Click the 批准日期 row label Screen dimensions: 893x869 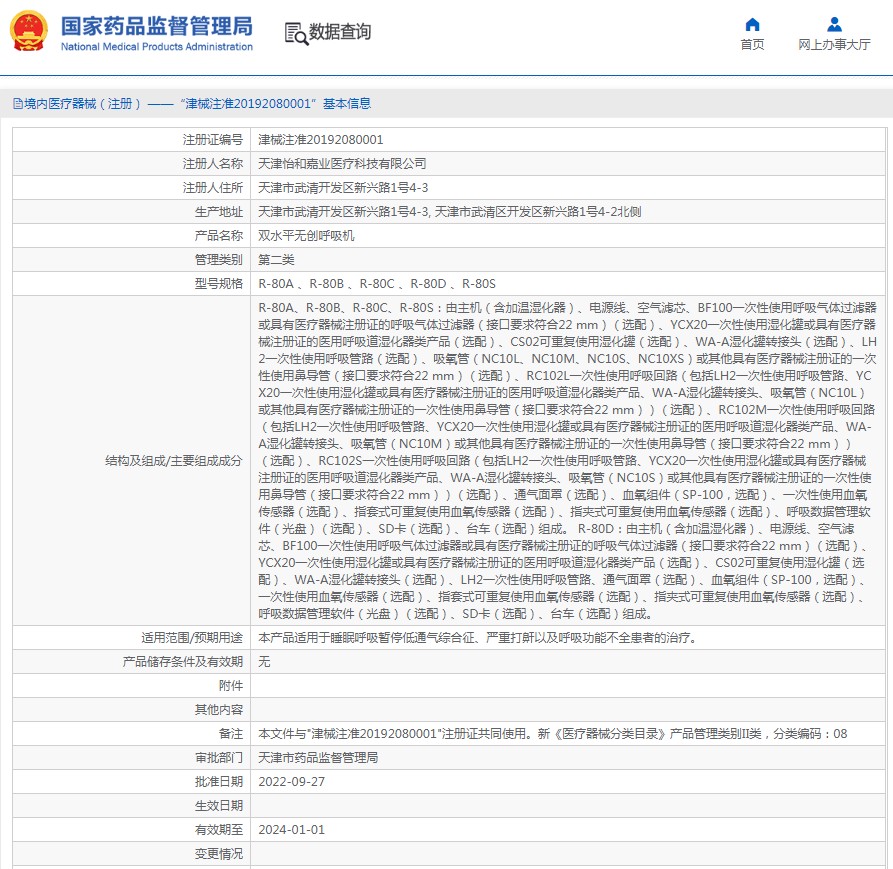(x=219, y=781)
